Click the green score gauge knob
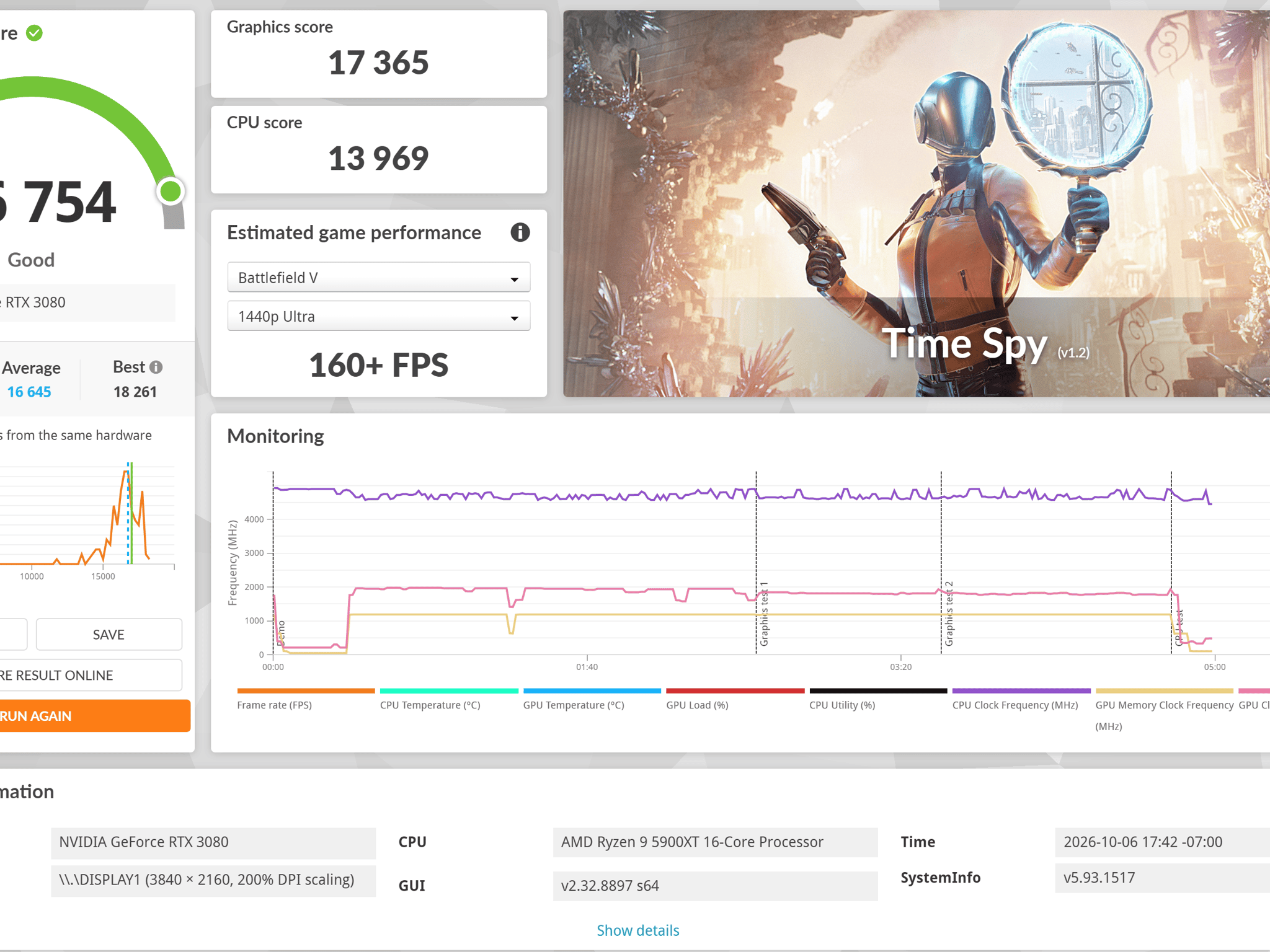The width and height of the screenshot is (1270, 952). (x=171, y=191)
